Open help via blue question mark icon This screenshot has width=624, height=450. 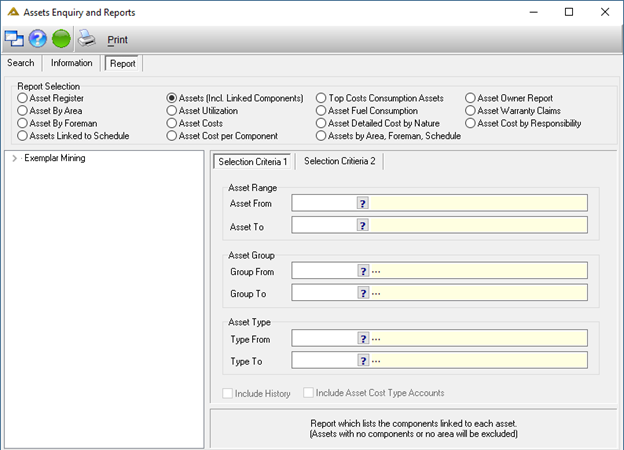(37, 39)
